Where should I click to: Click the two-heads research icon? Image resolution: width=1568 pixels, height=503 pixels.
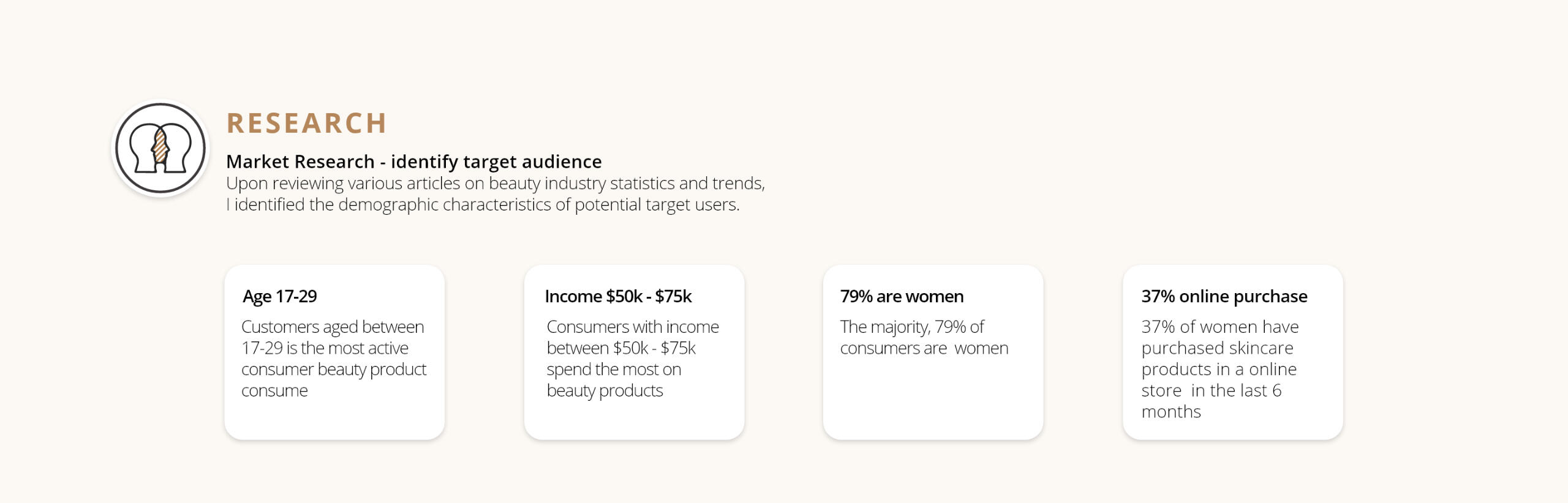[160, 148]
